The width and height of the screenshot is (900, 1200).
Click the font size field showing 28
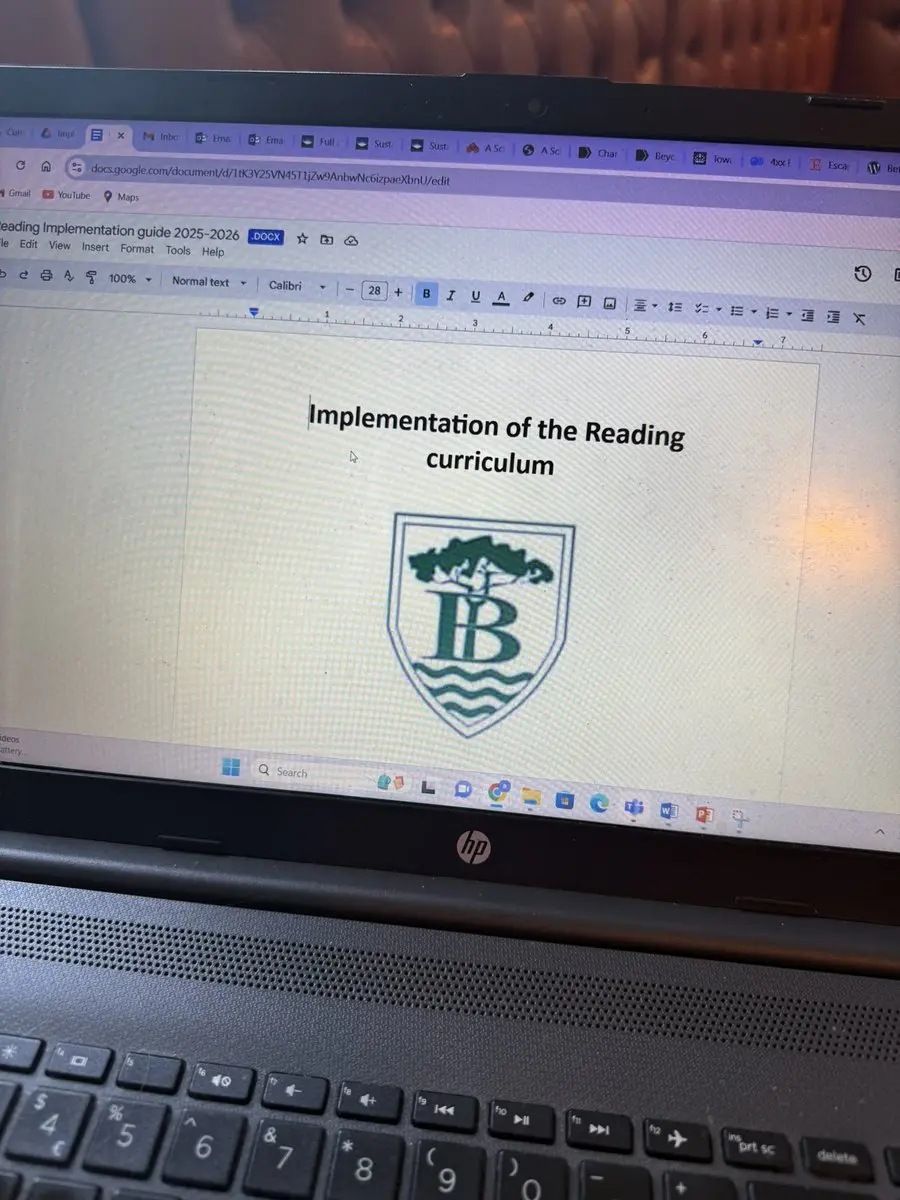pos(374,291)
